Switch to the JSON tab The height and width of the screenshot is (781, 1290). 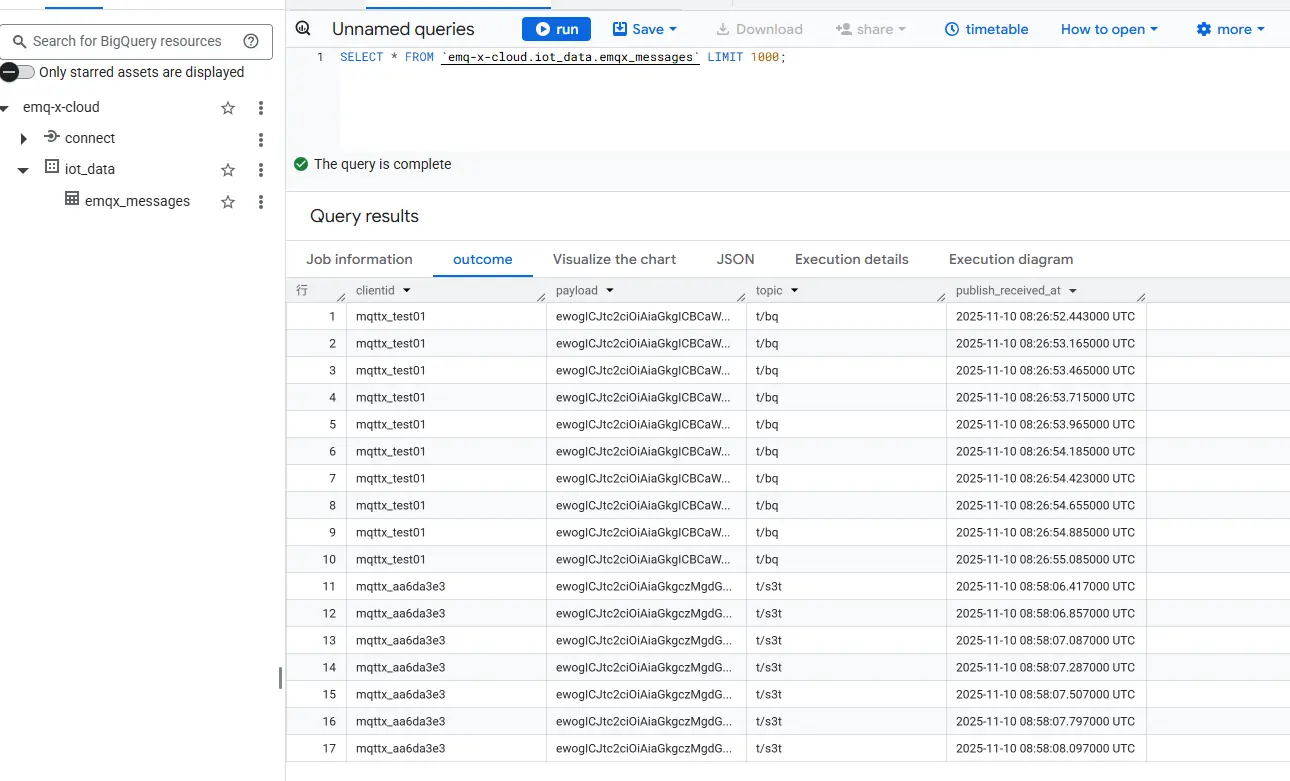(x=735, y=259)
